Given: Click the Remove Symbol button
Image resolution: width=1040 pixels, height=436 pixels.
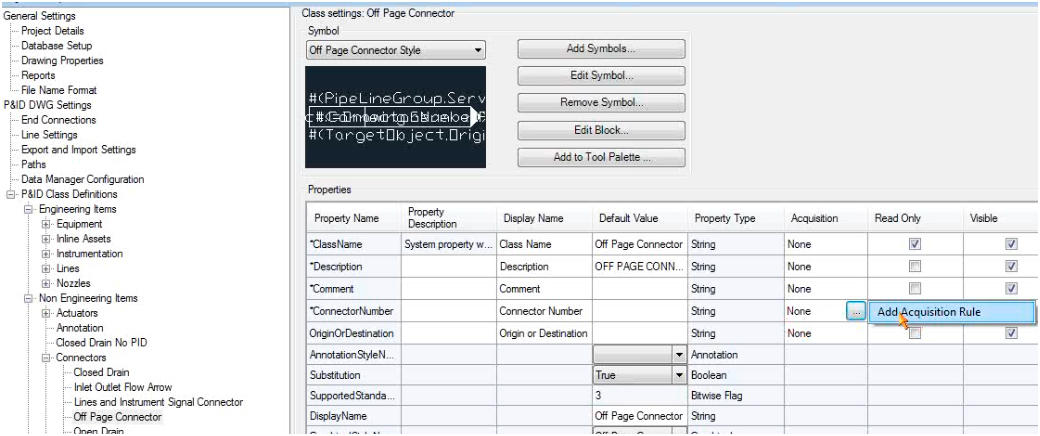Looking at the screenshot, I should tap(601, 103).
